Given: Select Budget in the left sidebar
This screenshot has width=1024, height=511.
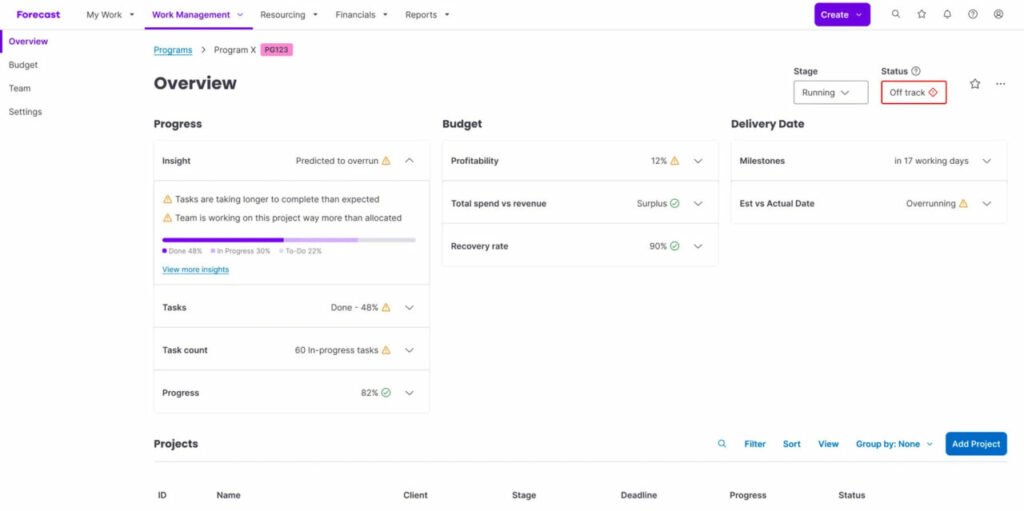Looking at the screenshot, I should tap(23, 65).
